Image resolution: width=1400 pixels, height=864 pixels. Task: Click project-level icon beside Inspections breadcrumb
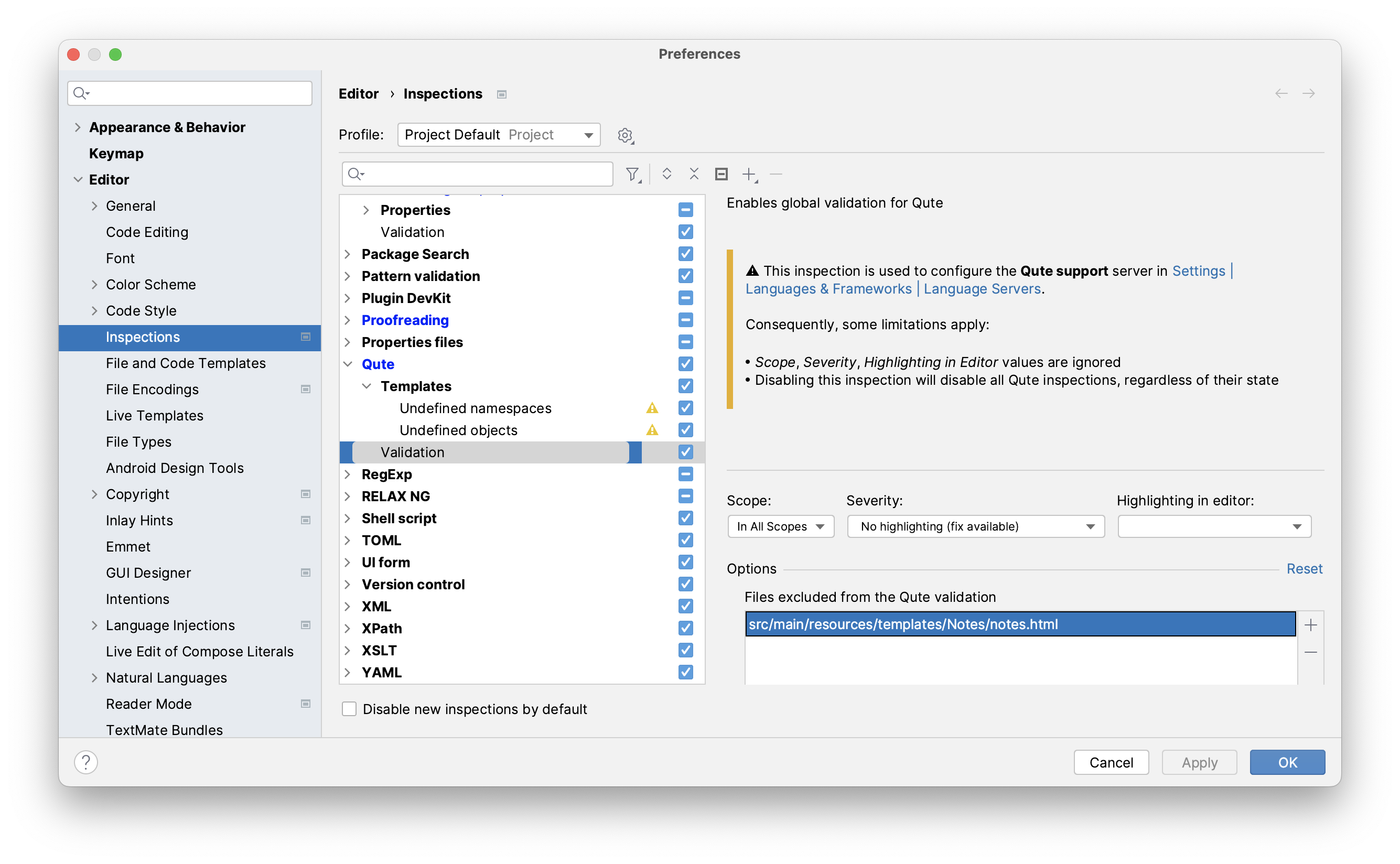point(502,94)
